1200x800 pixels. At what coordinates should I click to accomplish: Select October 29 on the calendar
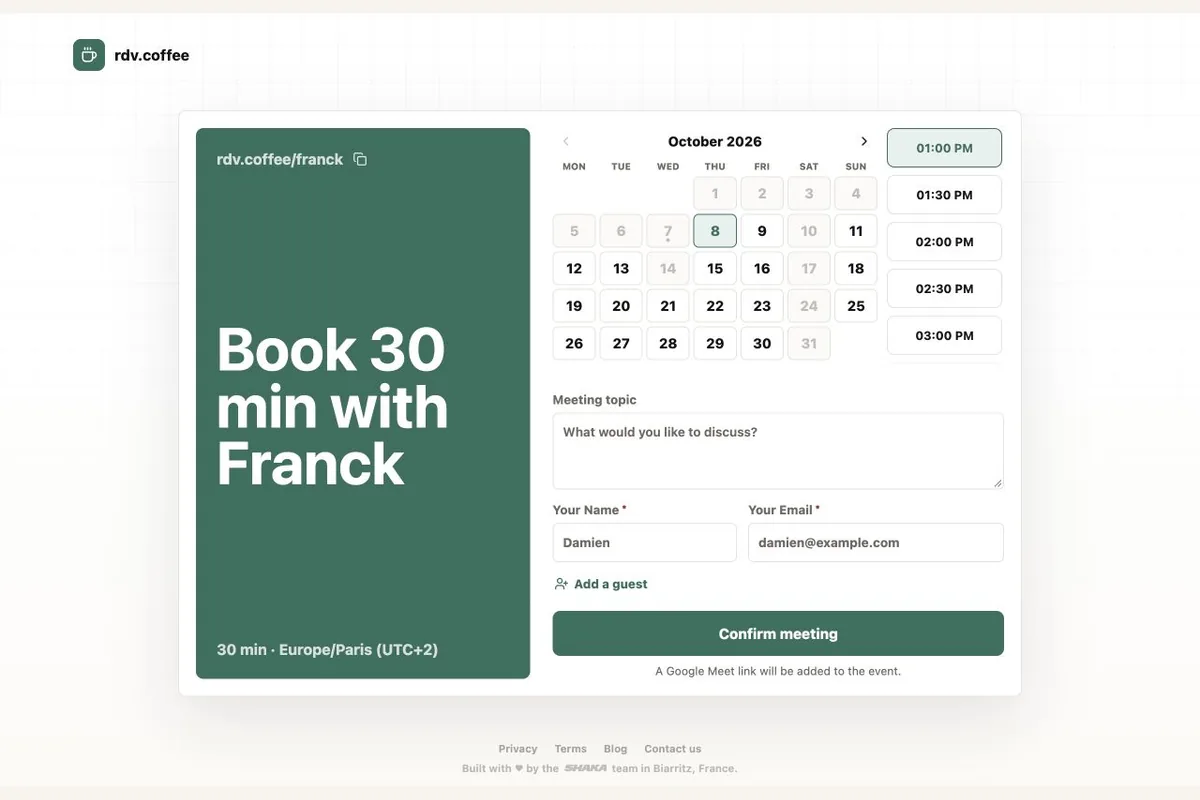coord(715,343)
